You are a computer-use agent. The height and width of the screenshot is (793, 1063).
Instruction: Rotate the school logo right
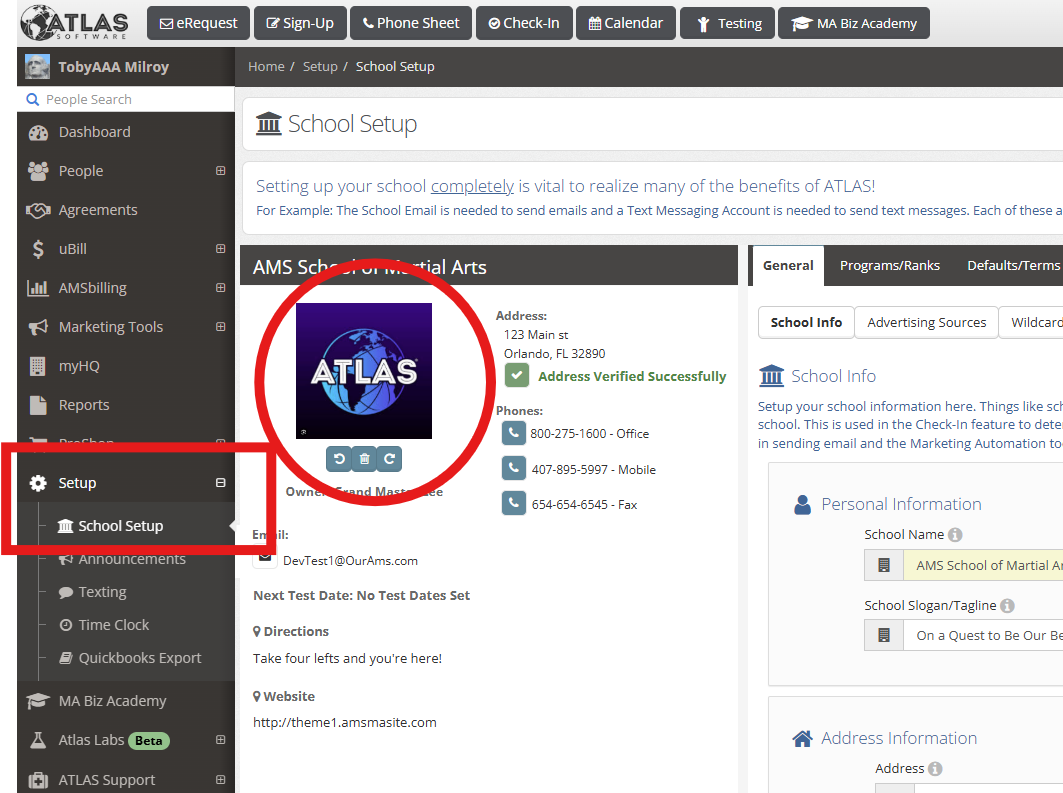click(390, 458)
